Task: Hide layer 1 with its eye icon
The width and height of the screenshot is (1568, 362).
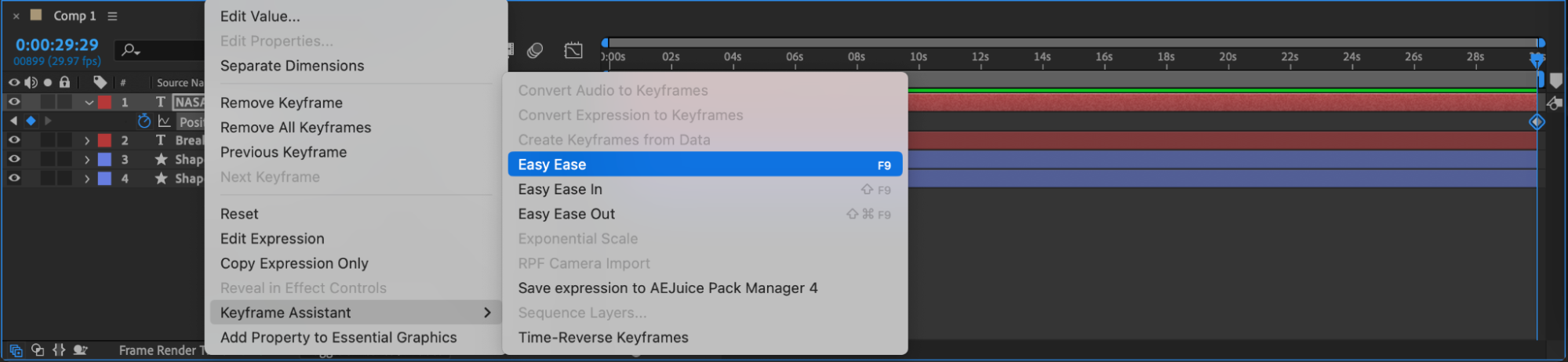Action: [14, 102]
